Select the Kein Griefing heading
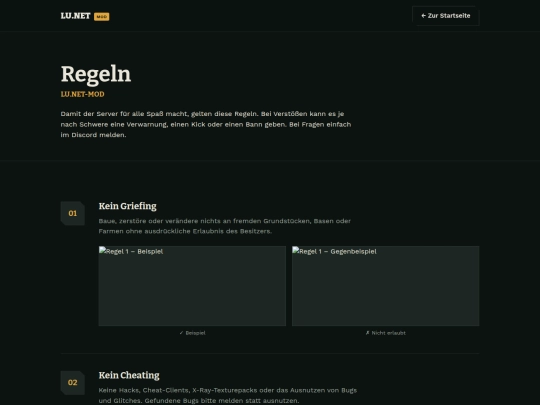540x405 pixels. 127,206
